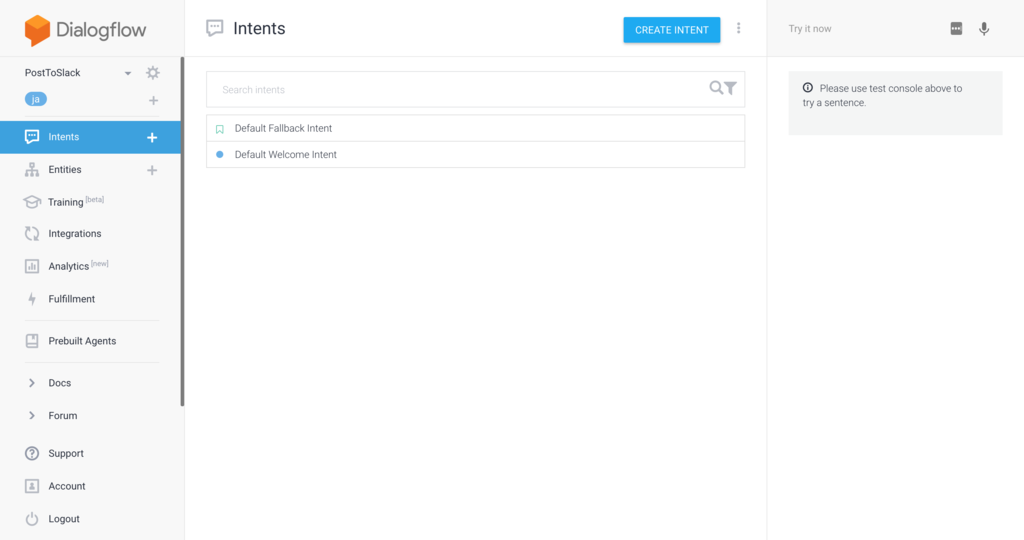Click the Prebuilt Agents book icon

pos(32,341)
